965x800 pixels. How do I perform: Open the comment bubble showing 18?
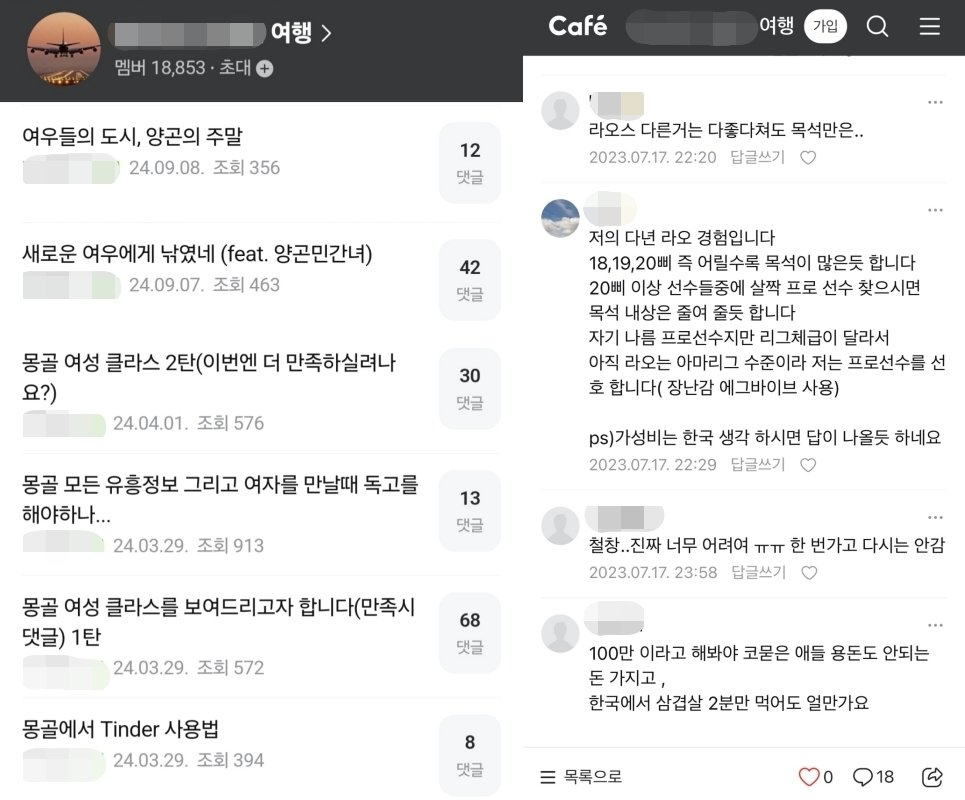(873, 777)
